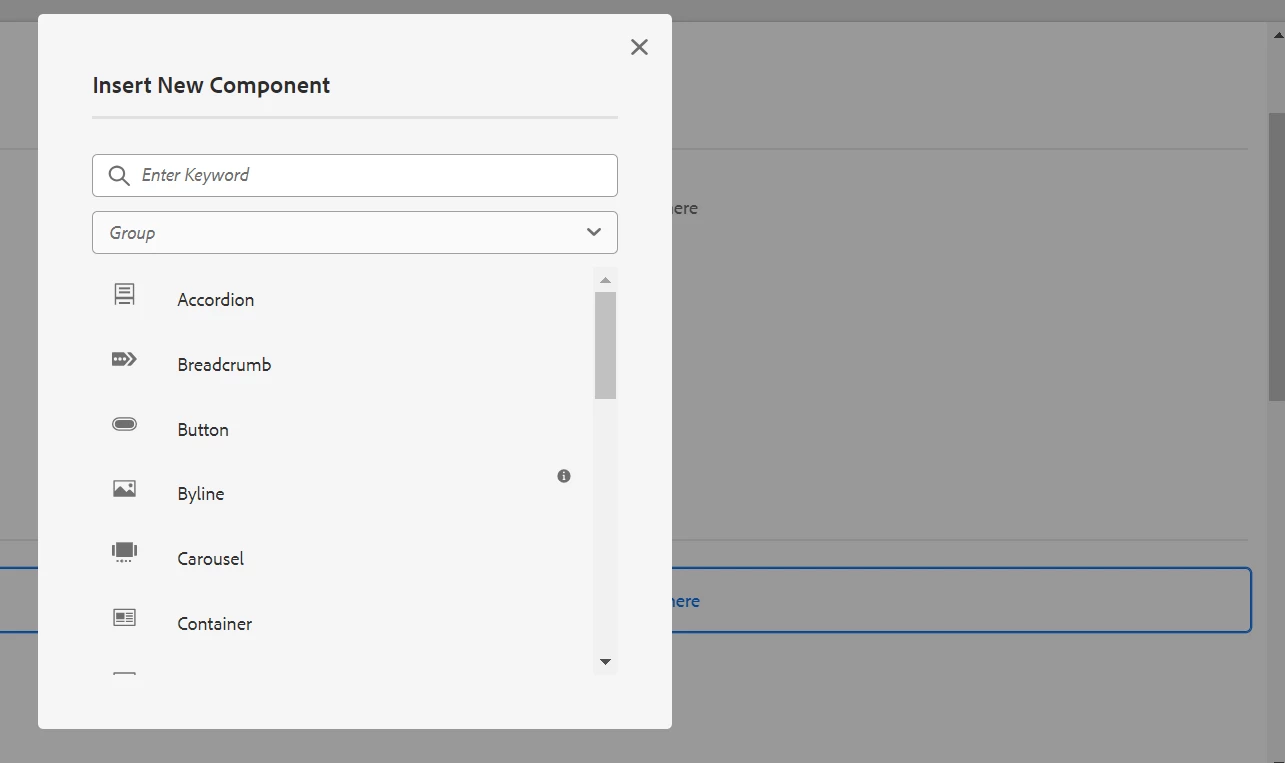Screen dimensions: 1285x763
Task: Select the Container label
Action: pyautogui.click(x=215, y=624)
